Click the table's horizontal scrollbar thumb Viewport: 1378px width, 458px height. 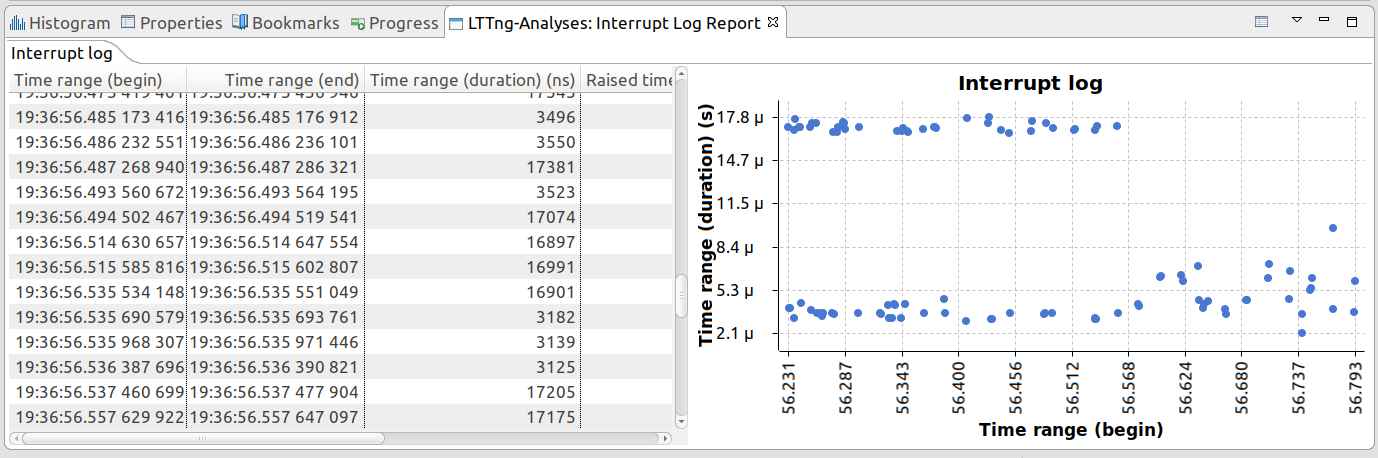[x=202, y=438]
